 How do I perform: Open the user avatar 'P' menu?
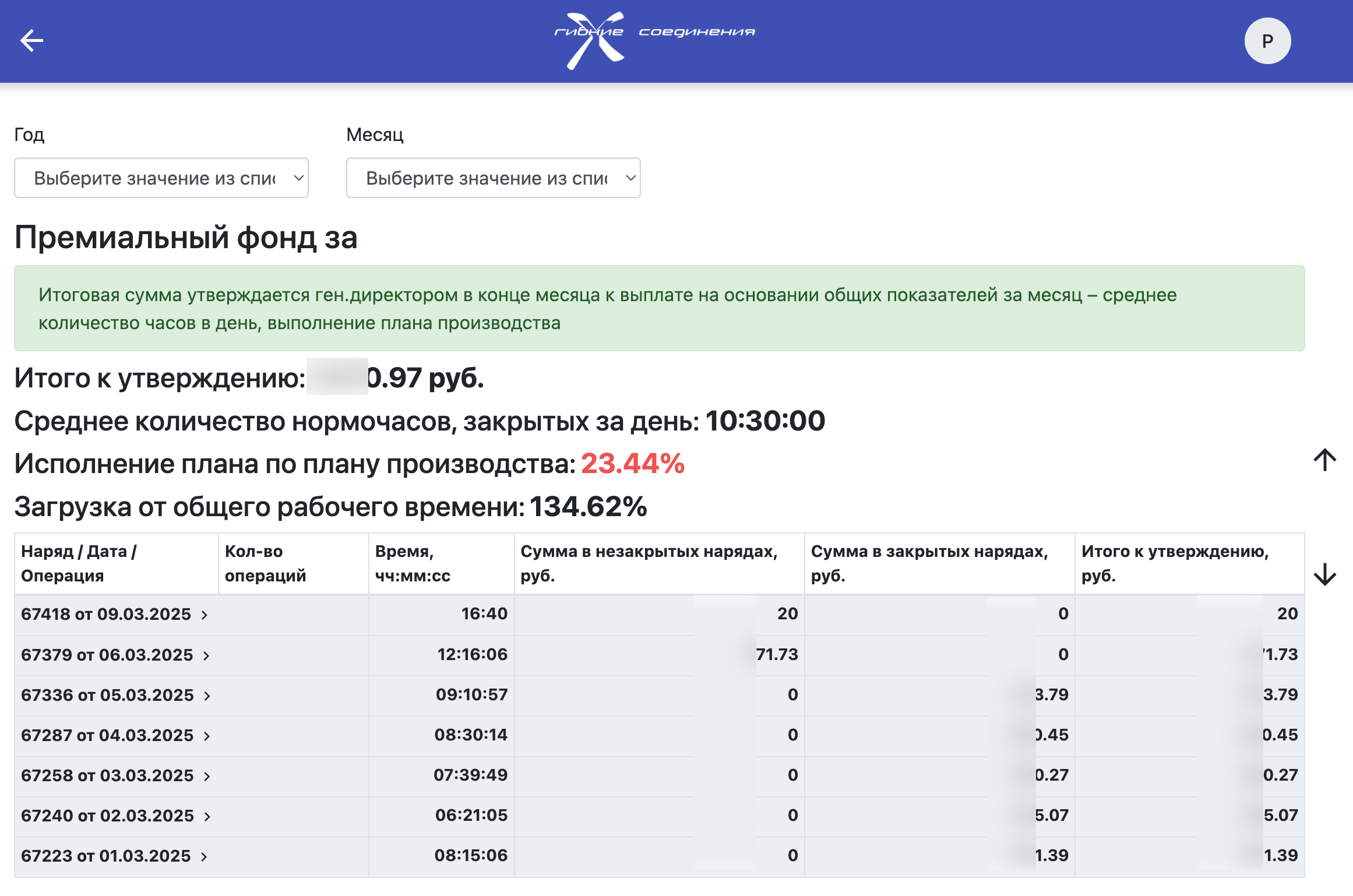(x=1267, y=41)
